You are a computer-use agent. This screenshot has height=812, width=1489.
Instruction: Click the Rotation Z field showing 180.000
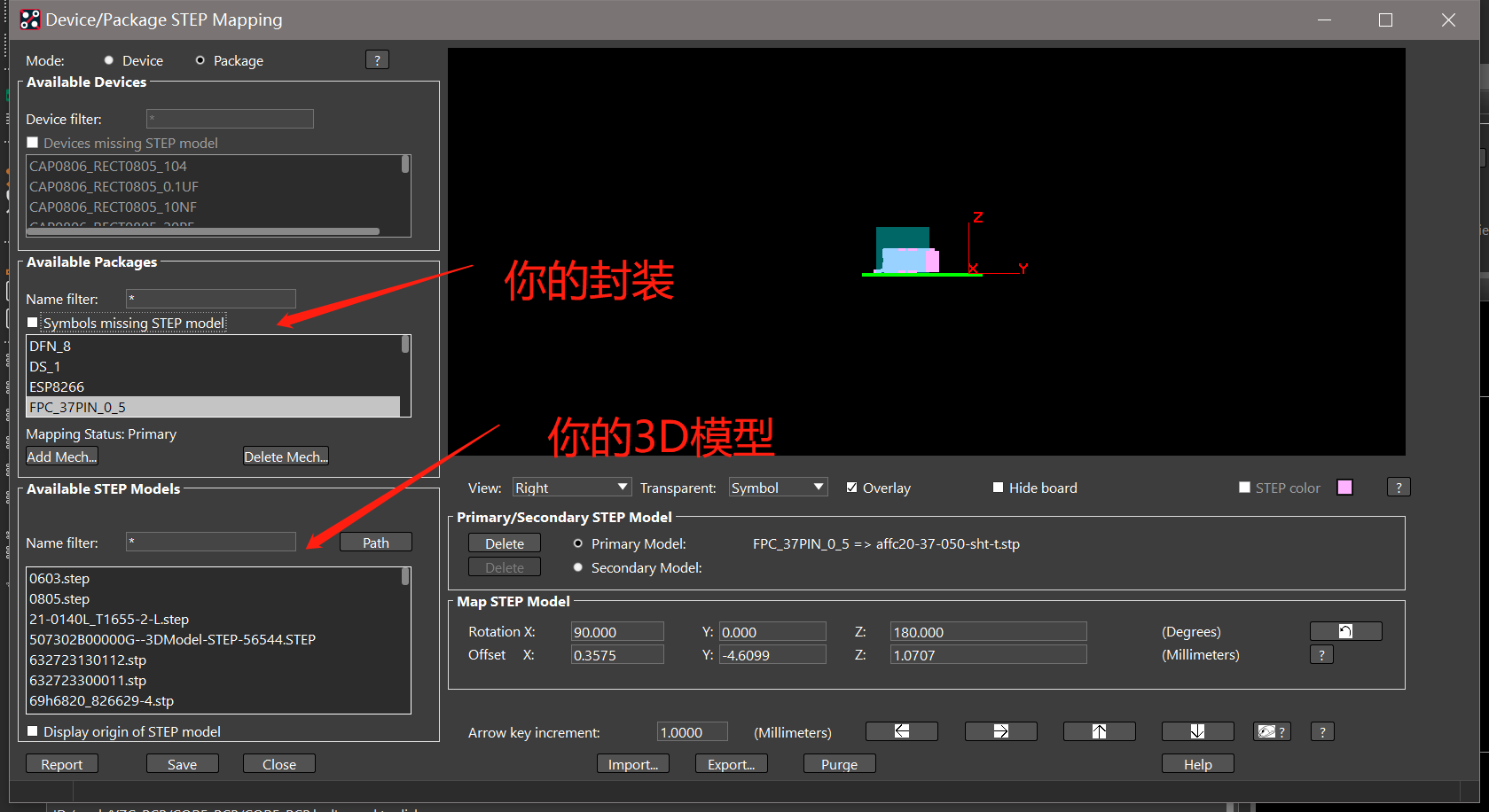[x=989, y=631]
